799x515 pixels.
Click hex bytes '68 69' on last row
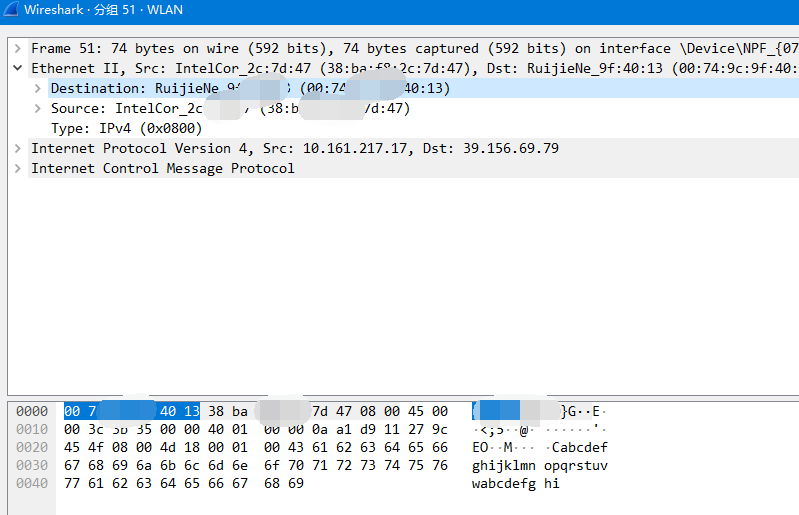(x=284, y=483)
